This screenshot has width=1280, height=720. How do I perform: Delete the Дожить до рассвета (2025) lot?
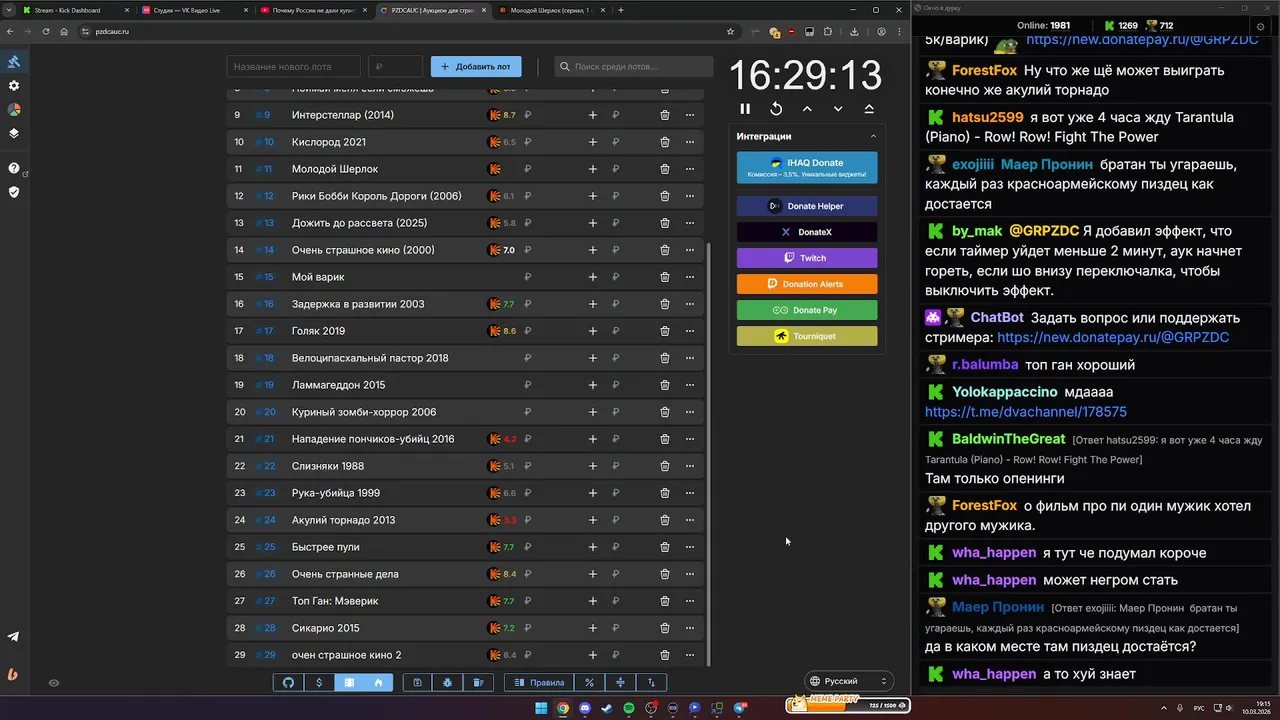tap(665, 223)
